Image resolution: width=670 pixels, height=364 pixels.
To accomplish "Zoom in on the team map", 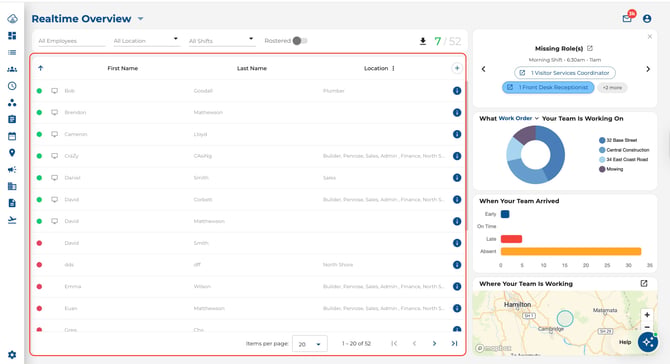I will (647, 314).
